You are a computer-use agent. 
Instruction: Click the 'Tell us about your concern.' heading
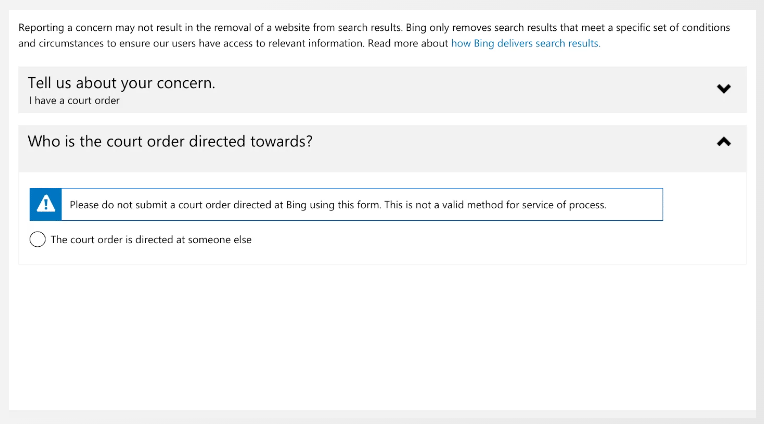click(121, 83)
